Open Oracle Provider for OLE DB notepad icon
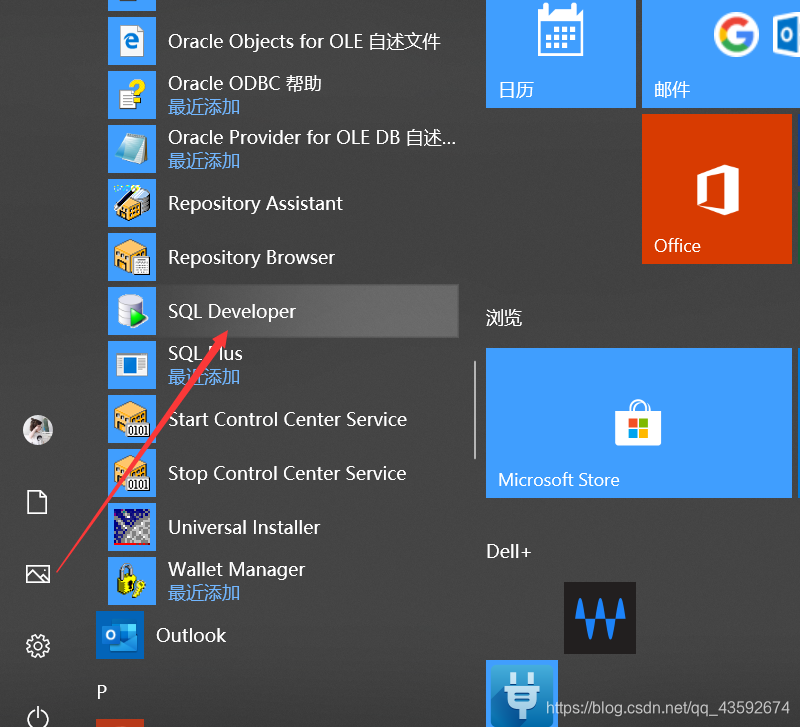This screenshot has width=800, height=727. click(132, 149)
